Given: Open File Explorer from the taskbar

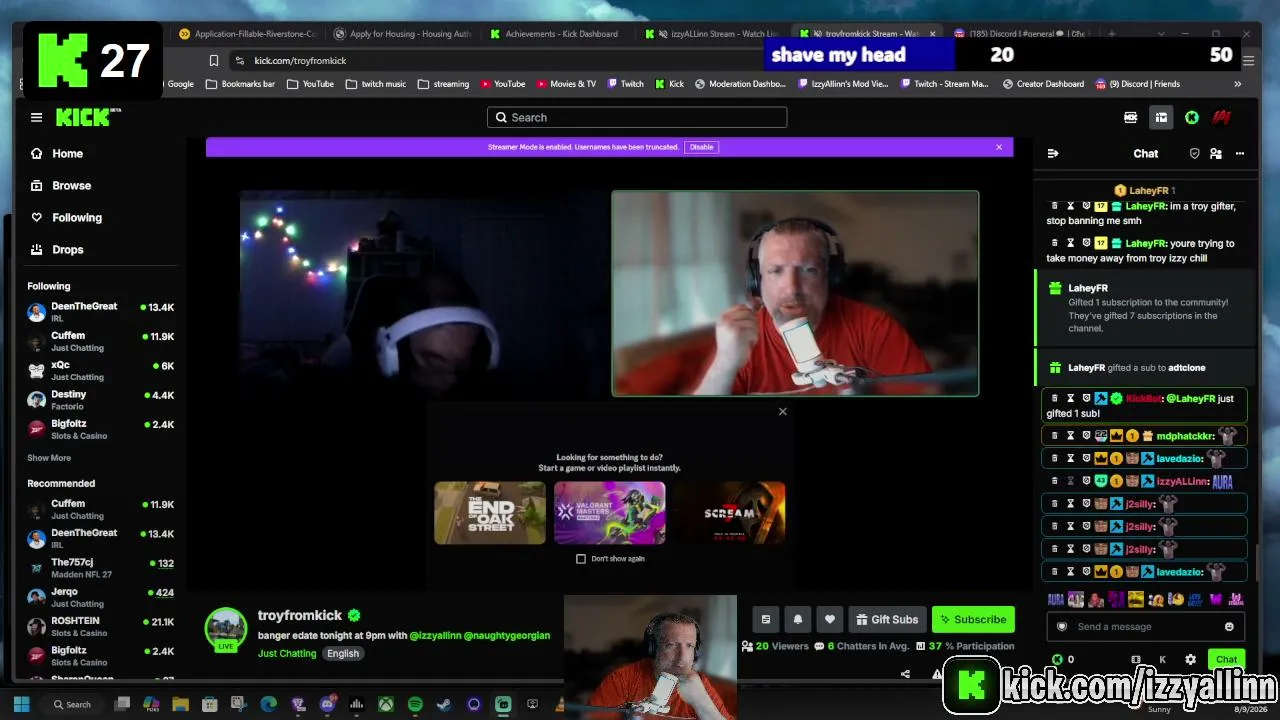Looking at the screenshot, I should click(x=181, y=705).
